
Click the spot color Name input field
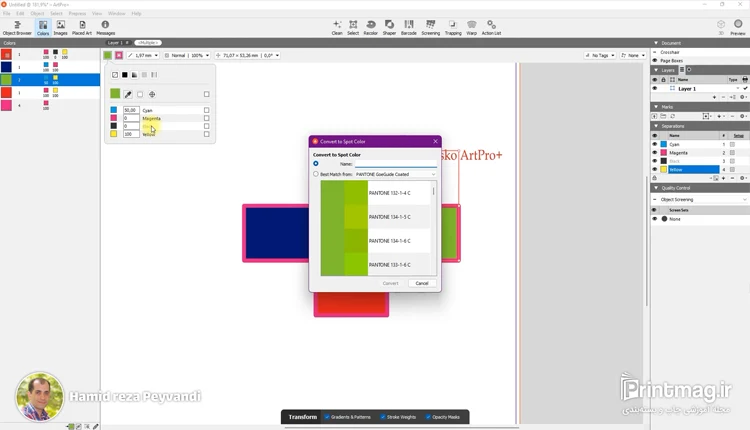click(396, 164)
